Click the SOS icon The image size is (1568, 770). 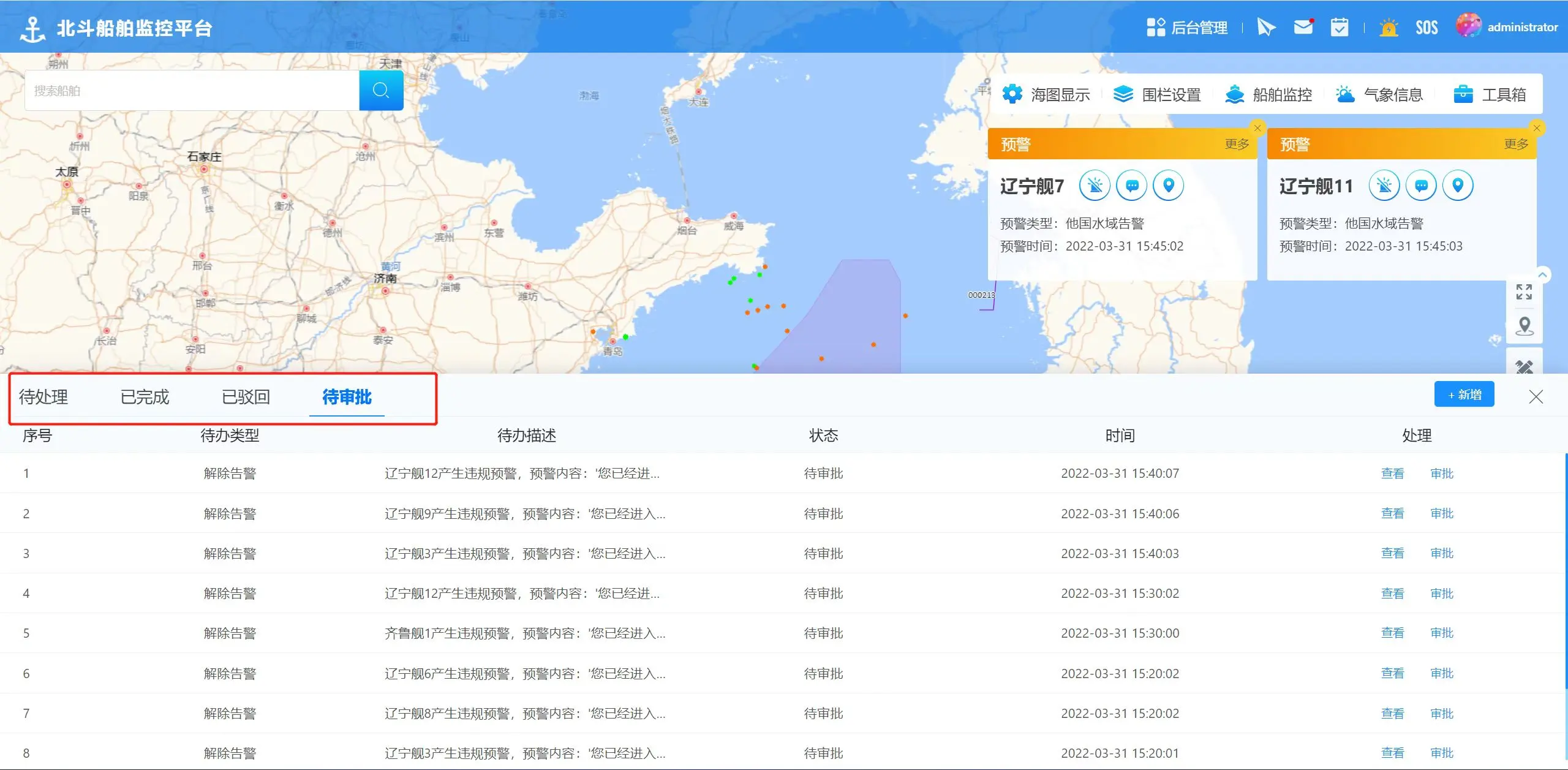1427,28
